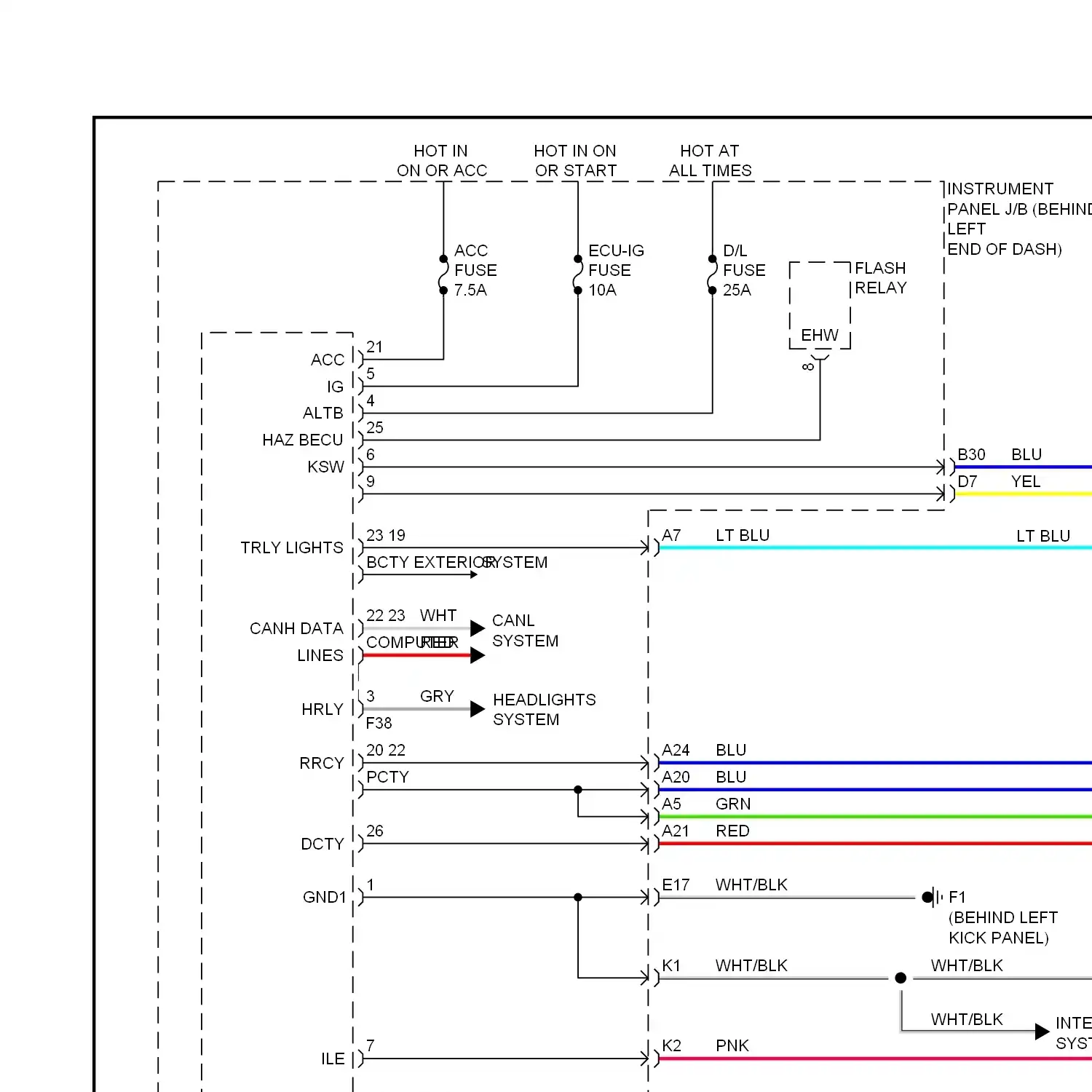Select the FLASH RELAY label
Screen dimensions: 1092x1092
tap(880, 278)
